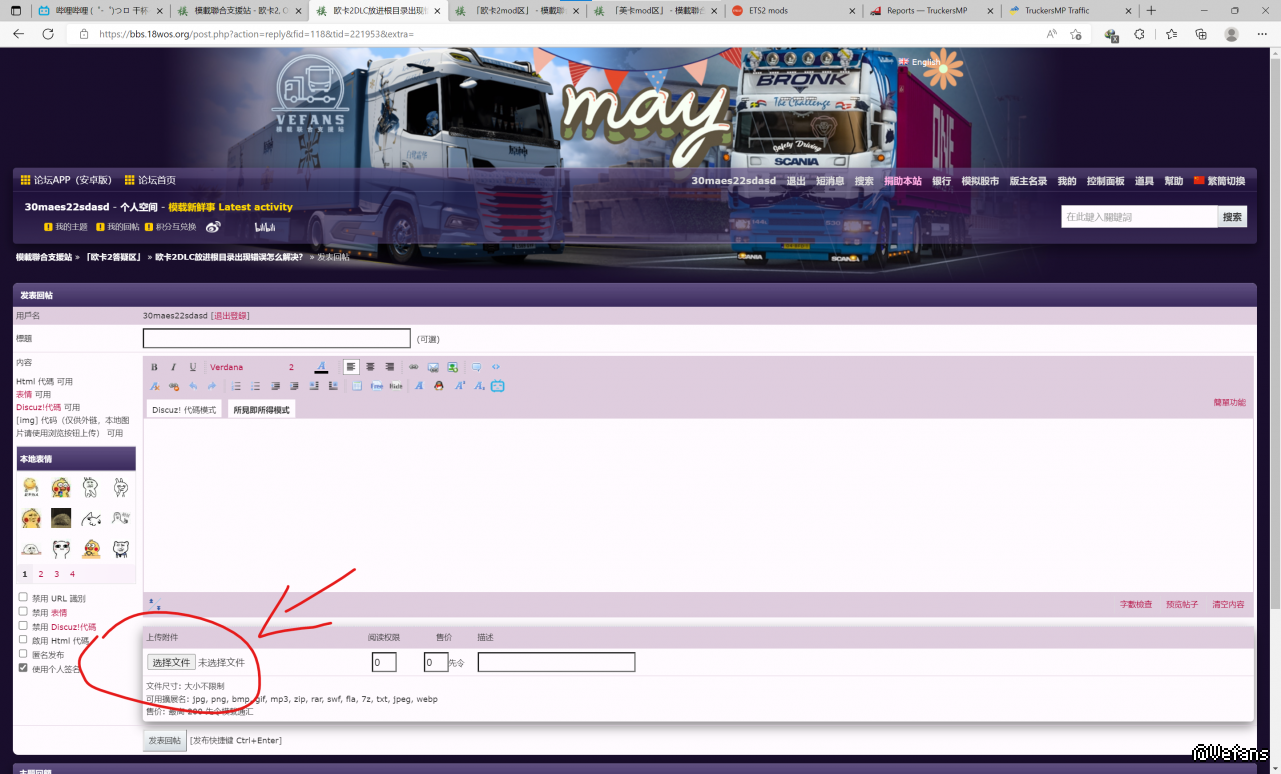1281x774 pixels.
Task: Refresh the page with the browser reload icon
Action: [x=48, y=34]
